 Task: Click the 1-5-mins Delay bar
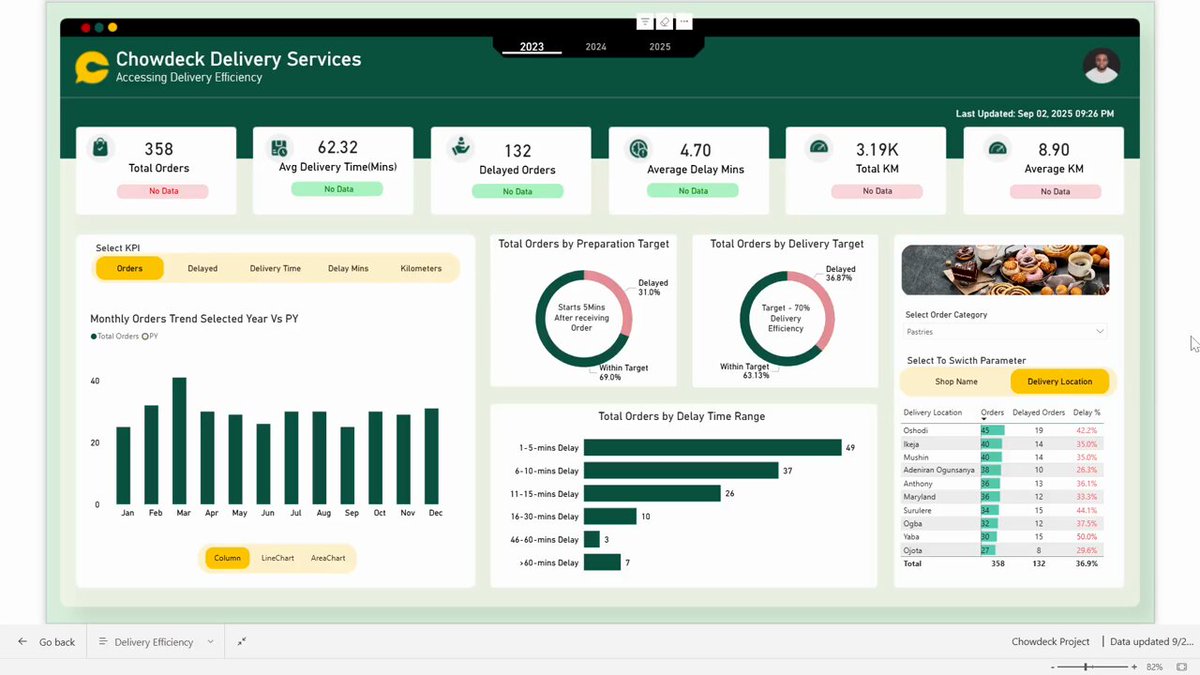point(712,448)
